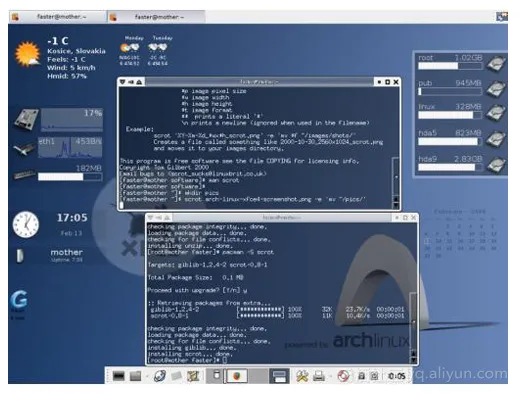
Task: Click the 'man scrot' command line
Action: pos(180,180)
